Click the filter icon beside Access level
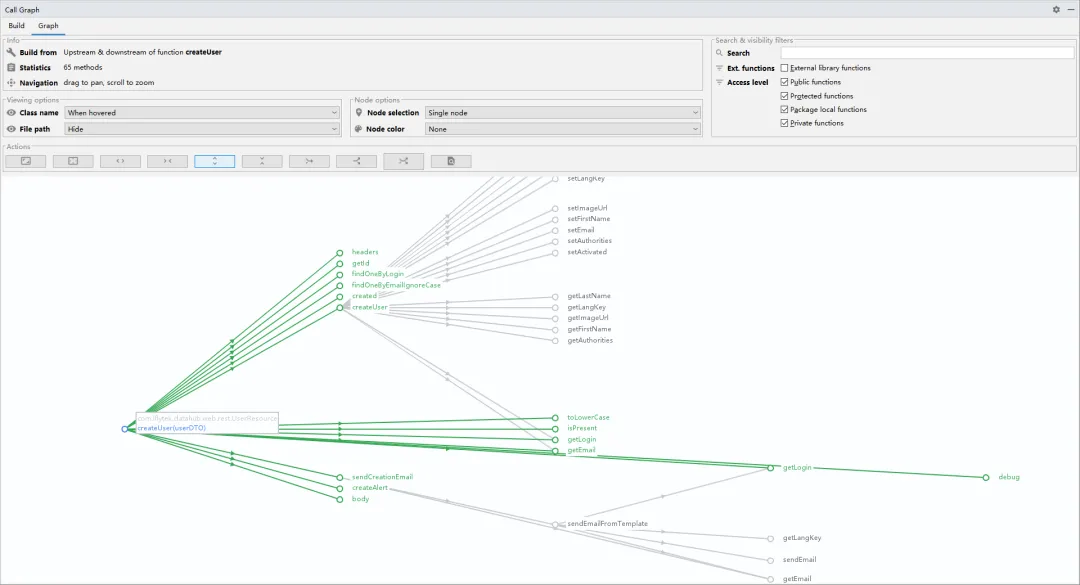Viewport: 1080px width, 585px height. 719,82
